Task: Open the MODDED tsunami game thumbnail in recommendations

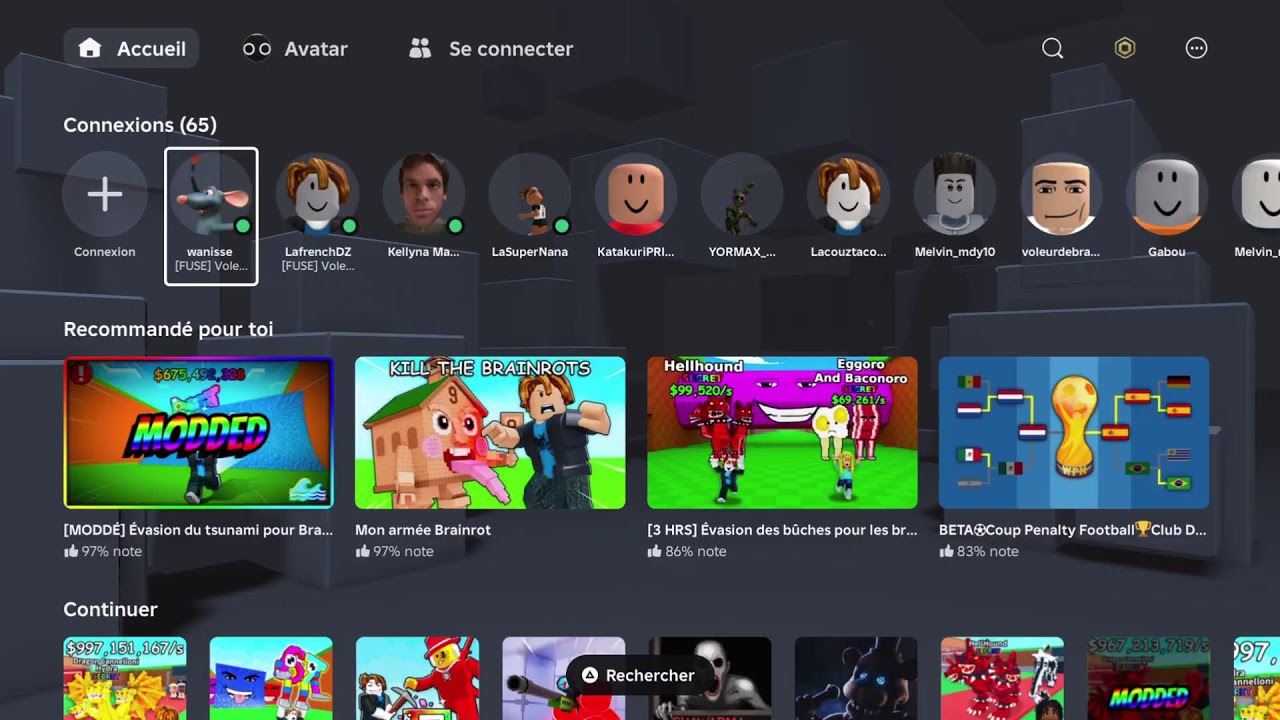Action: tap(198, 433)
